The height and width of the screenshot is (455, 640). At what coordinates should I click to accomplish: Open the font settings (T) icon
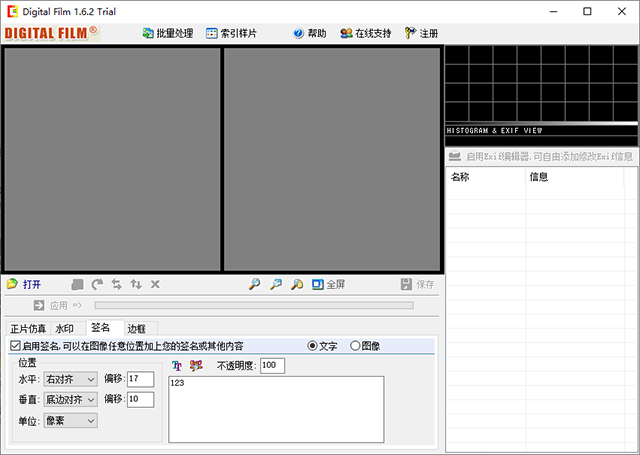point(178,365)
